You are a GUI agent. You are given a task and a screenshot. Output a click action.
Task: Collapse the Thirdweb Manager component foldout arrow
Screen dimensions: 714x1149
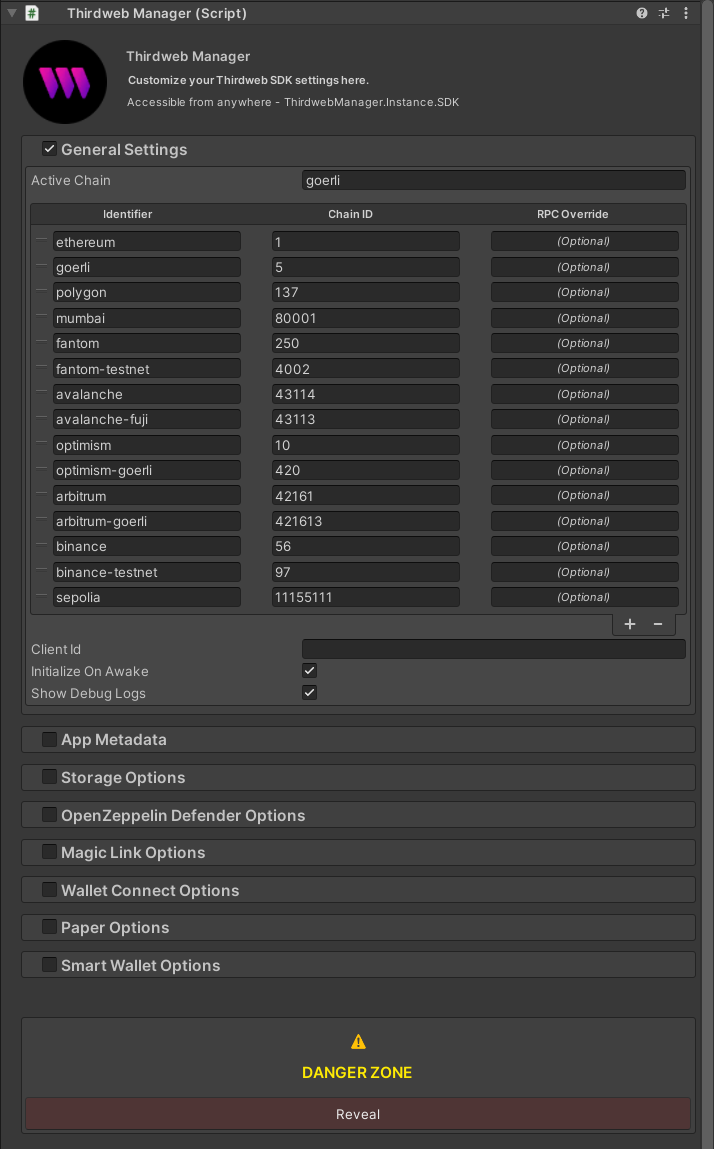[12, 14]
